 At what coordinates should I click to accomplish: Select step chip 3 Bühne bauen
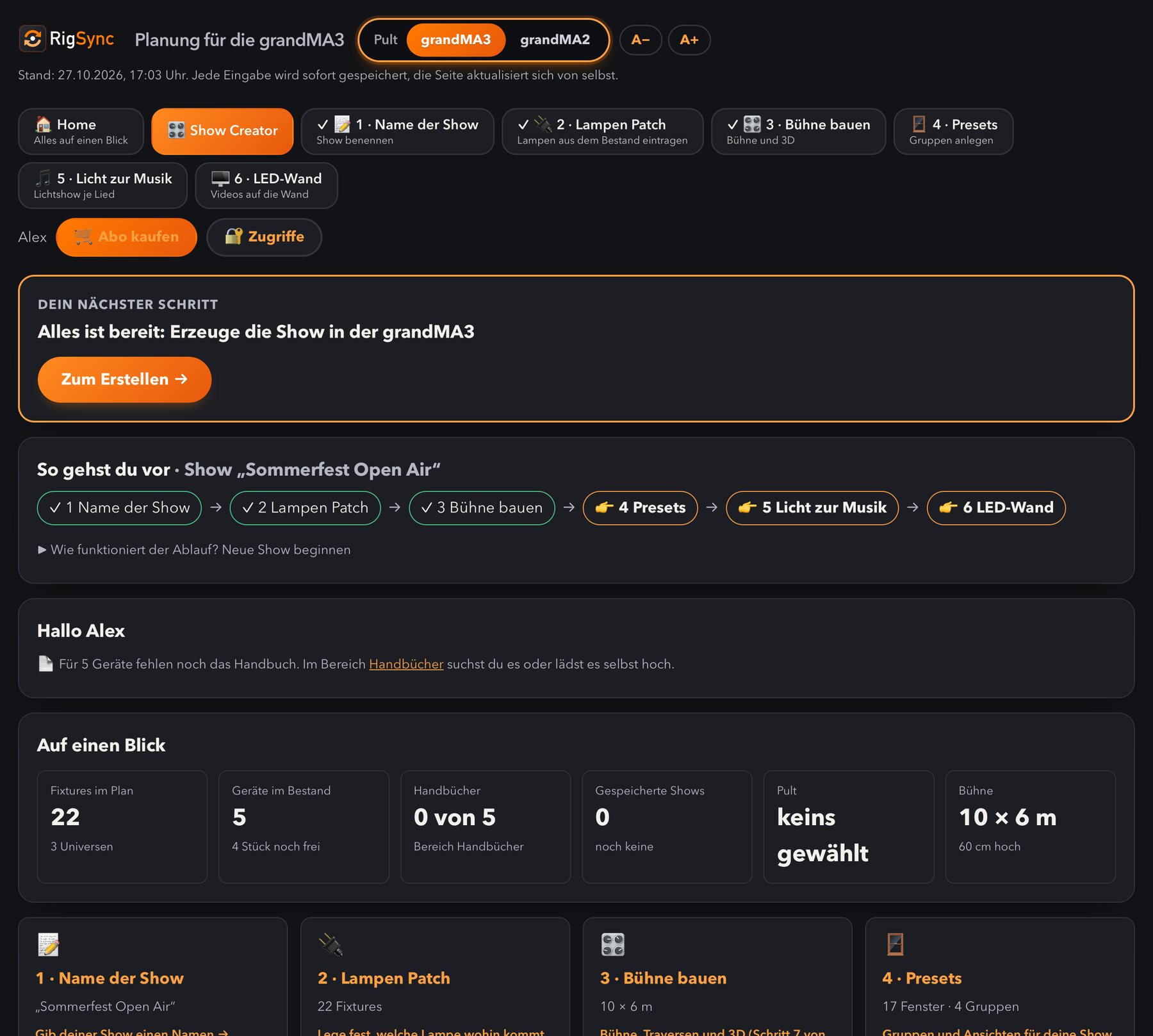pyautogui.click(x=482, y=508)
